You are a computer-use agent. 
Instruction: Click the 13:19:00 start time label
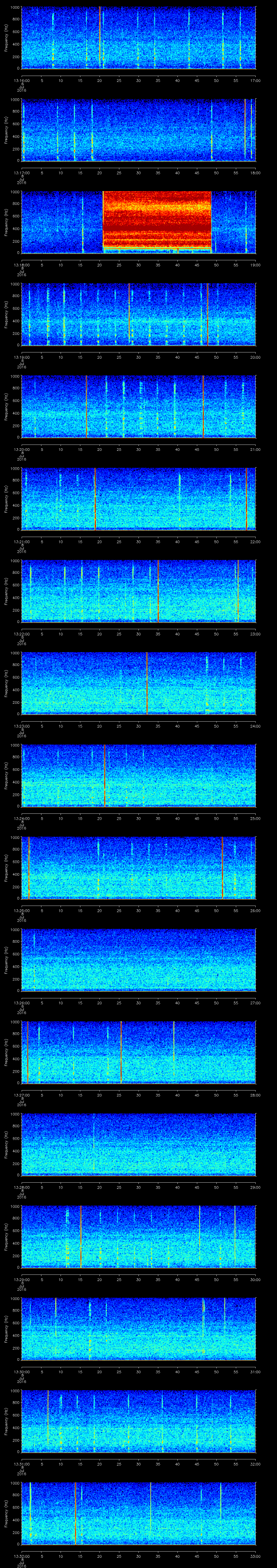click(22, 357)
